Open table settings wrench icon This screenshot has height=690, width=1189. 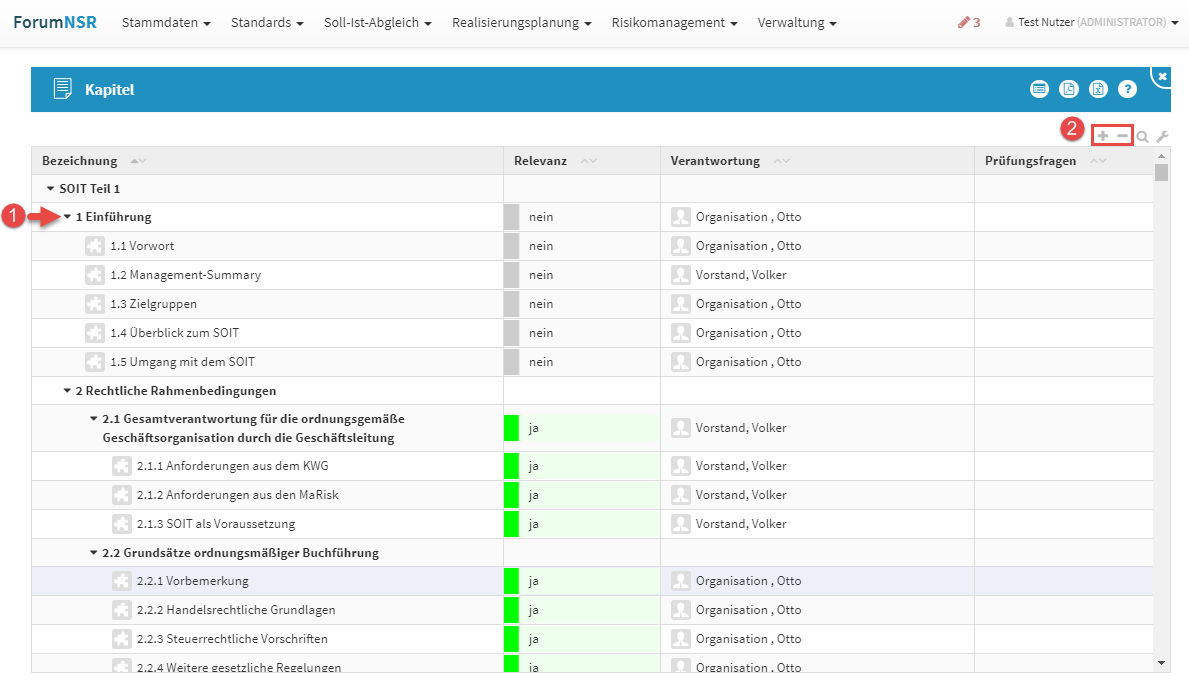(x=1161, y=137)
